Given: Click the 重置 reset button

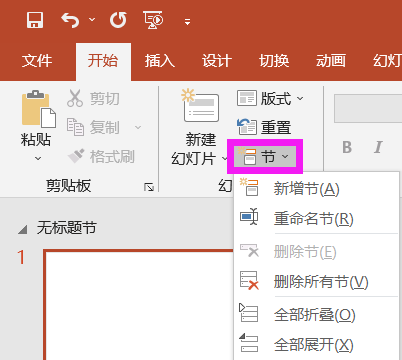Looking at the screenshot, I should (x=264, y=127).
